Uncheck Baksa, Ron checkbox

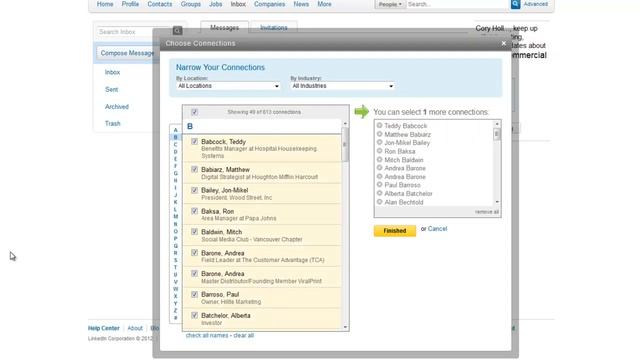click(x=194, y=211)
